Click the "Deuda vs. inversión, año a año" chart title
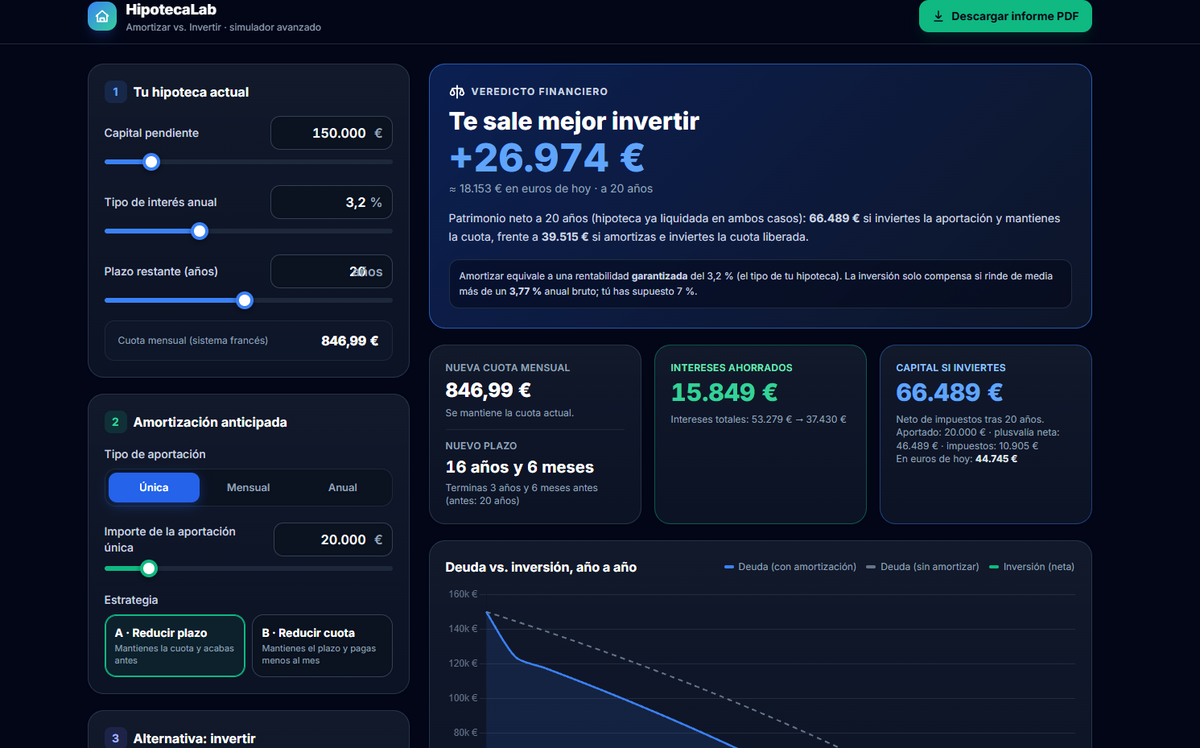This screenshot has width=1200, height=748. (x=541, y=567)
